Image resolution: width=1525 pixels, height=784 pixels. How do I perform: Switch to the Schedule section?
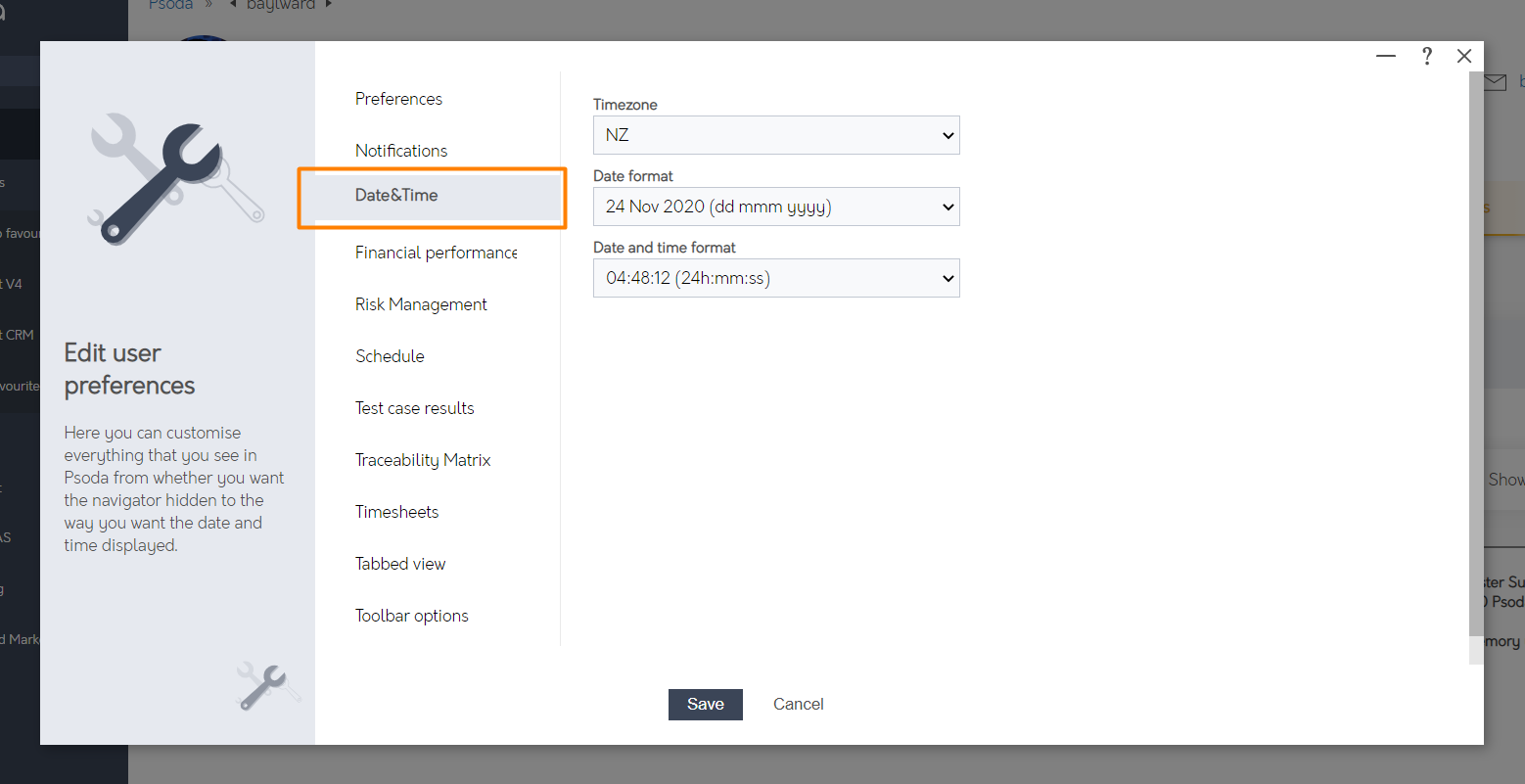coord(390,355)
